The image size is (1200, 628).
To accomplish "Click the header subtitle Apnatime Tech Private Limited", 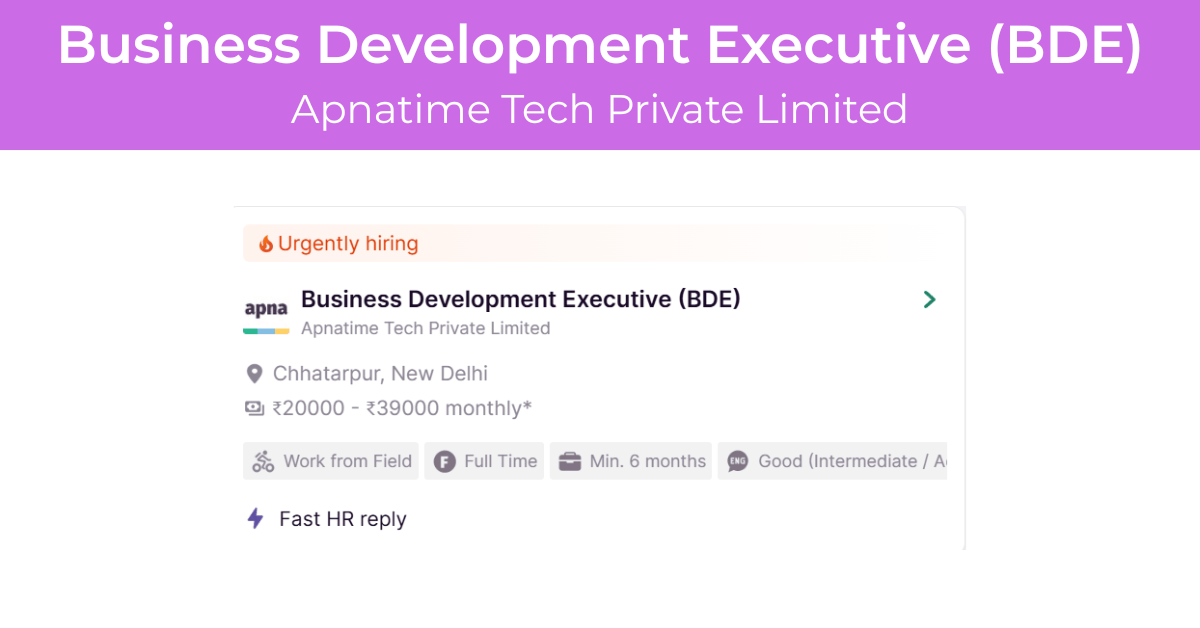I will 600,109.
